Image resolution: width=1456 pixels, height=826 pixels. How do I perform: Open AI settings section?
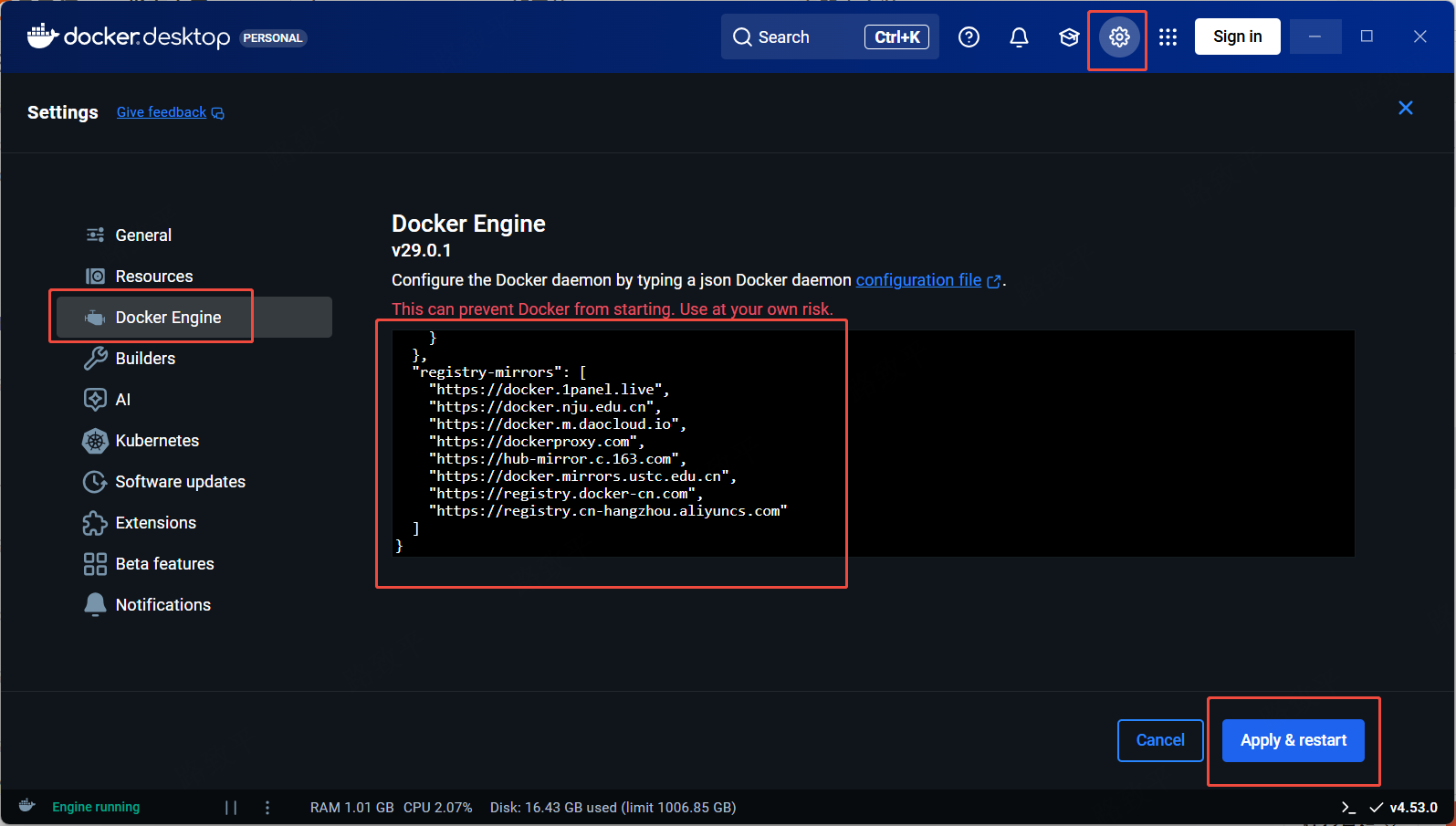[194, 399]
